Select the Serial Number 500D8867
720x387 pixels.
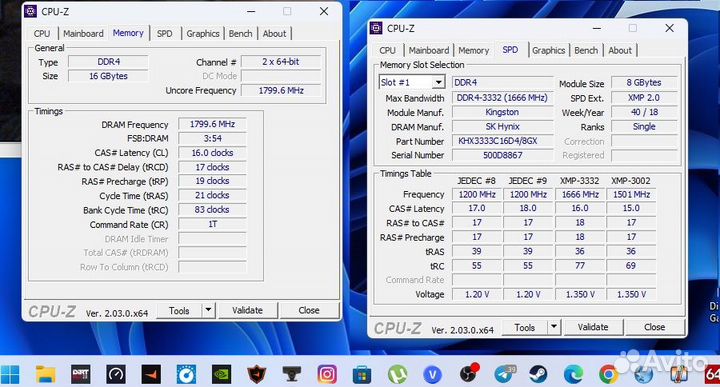pos(502,155)
